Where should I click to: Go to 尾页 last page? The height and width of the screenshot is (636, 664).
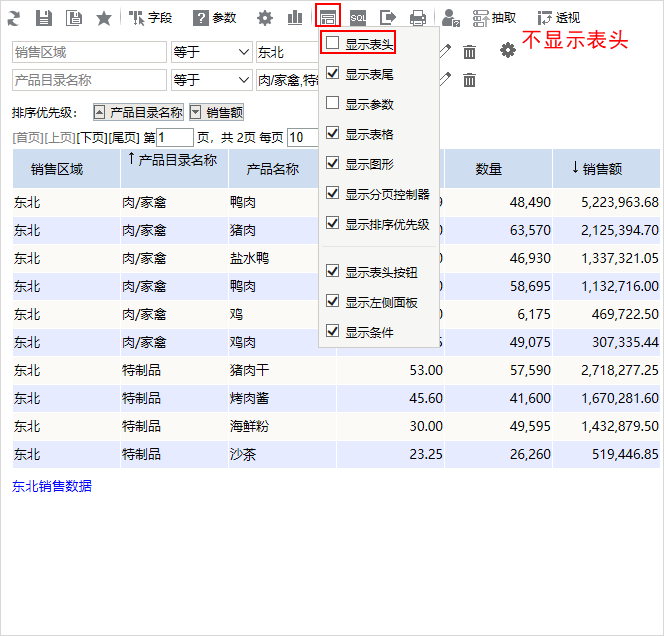click(124, 138)
